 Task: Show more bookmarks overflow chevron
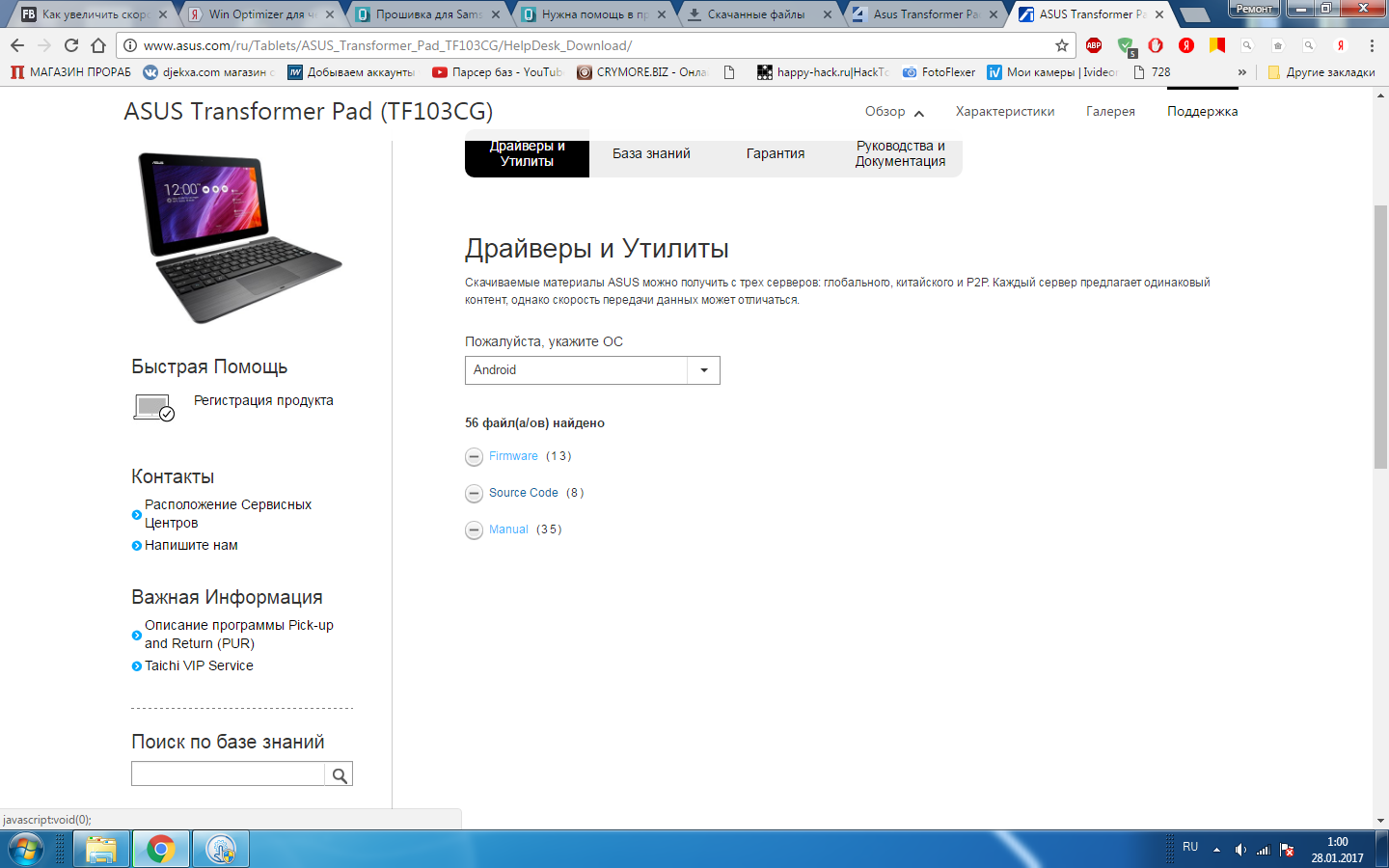click(x=1242, y=72)
